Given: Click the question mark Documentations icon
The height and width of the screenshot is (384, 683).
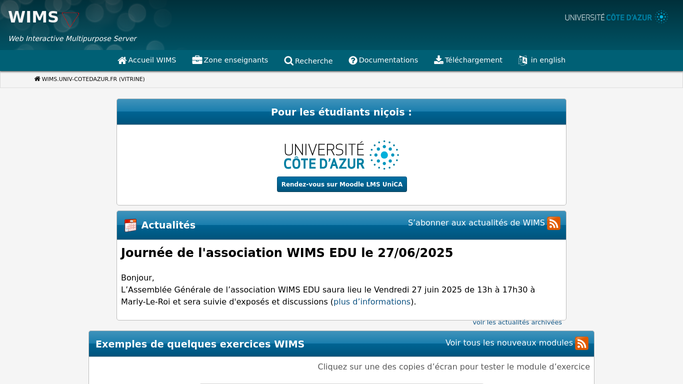Looking at the screenshot, I should (353, 61).
